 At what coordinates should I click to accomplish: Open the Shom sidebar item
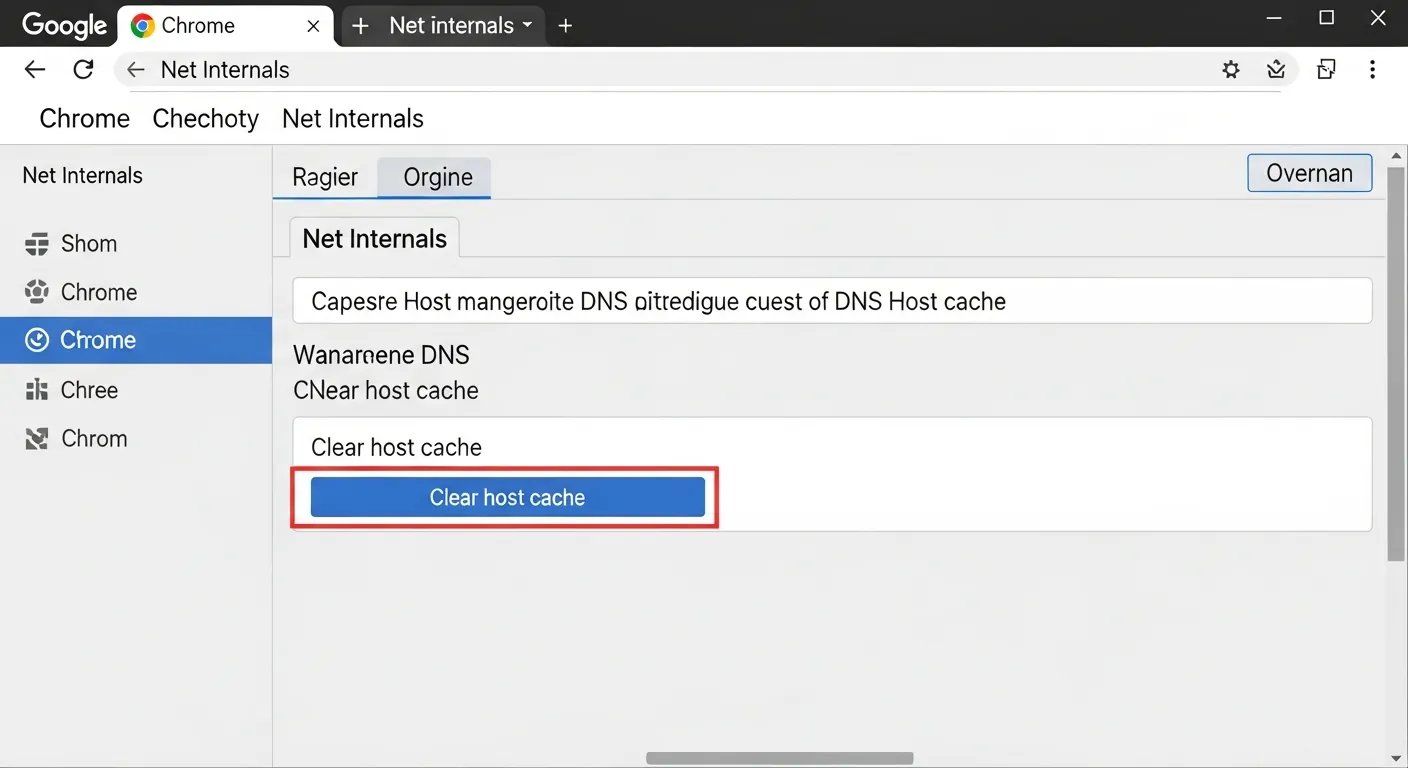pos(136,244)
